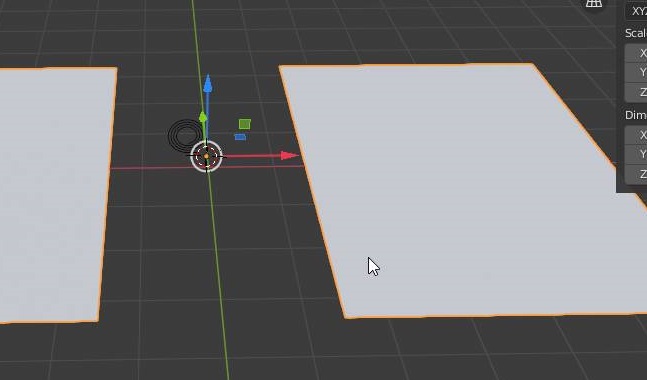Click the Dimensions X field
Viewport: 647px width, 380px height.
(636, 135)
